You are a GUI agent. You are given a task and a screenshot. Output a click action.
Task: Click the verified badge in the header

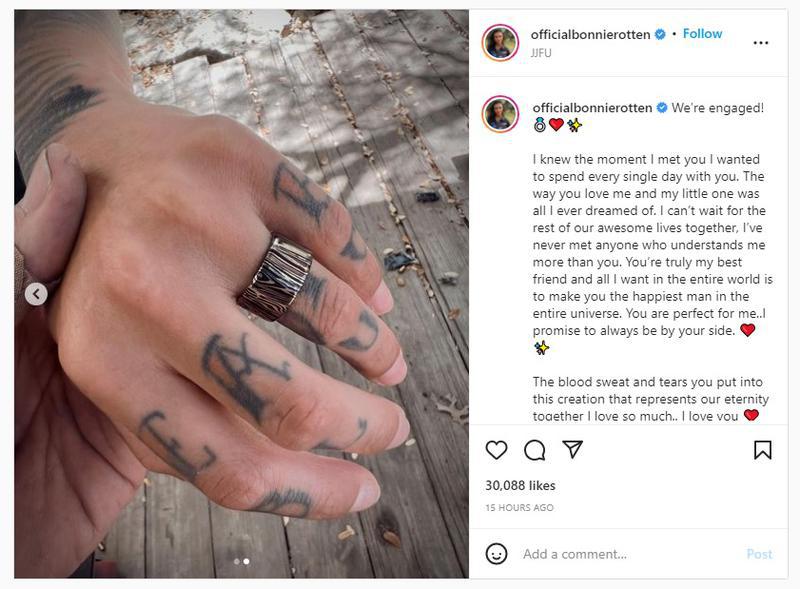pyautogui.click(x=660, y=34)
